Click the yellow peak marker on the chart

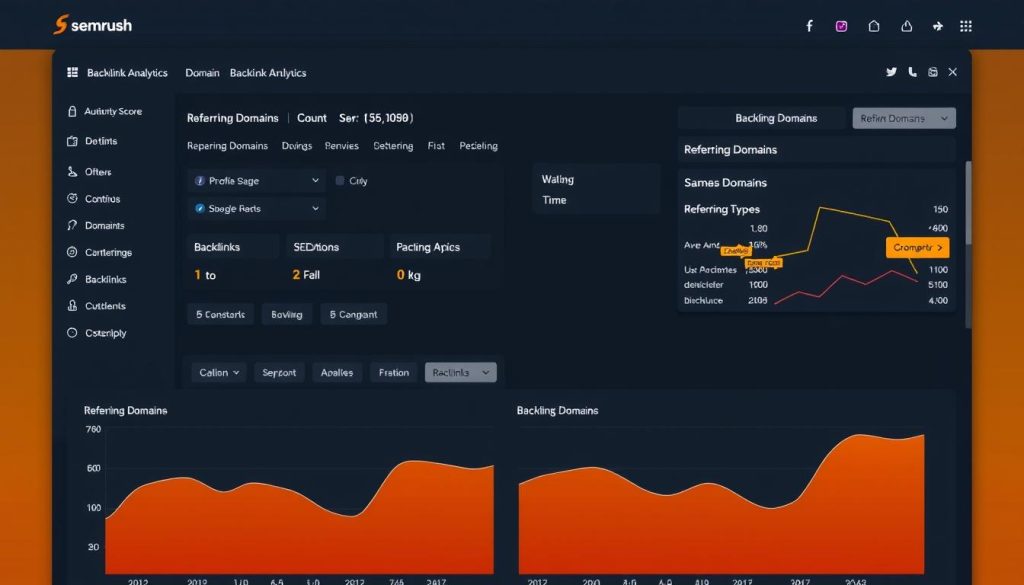click(762, 262)
